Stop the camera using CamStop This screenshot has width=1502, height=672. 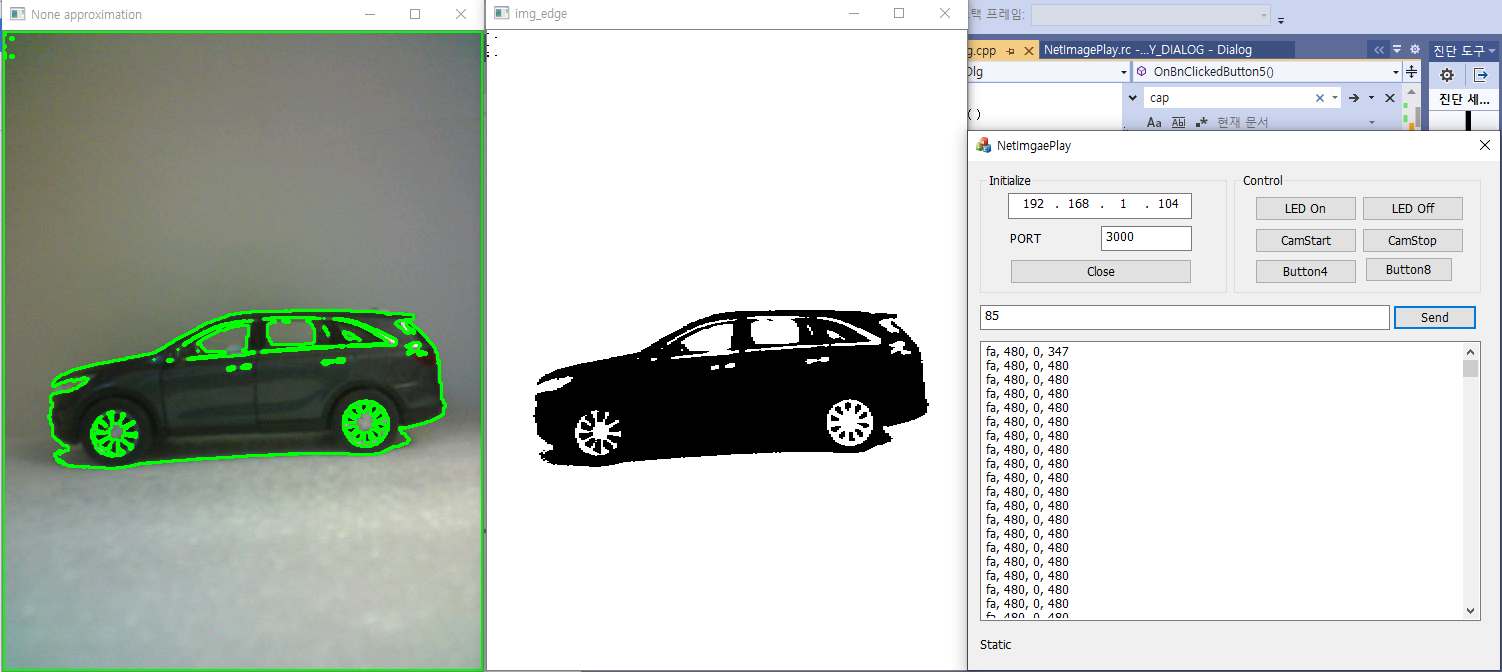coord(1412,241)
